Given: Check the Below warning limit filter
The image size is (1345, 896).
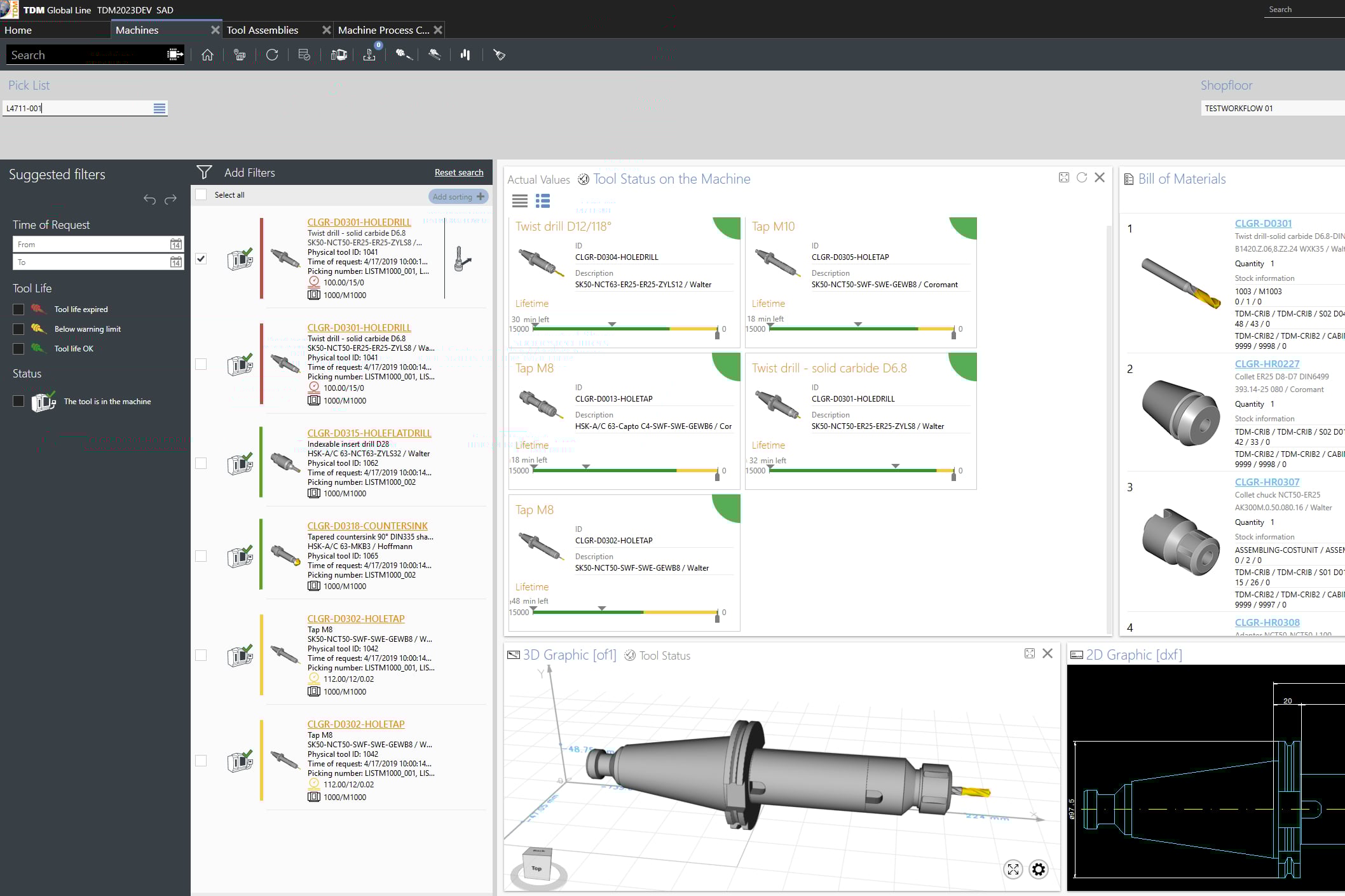Looking at the screenshot, I should click(18, 329).
